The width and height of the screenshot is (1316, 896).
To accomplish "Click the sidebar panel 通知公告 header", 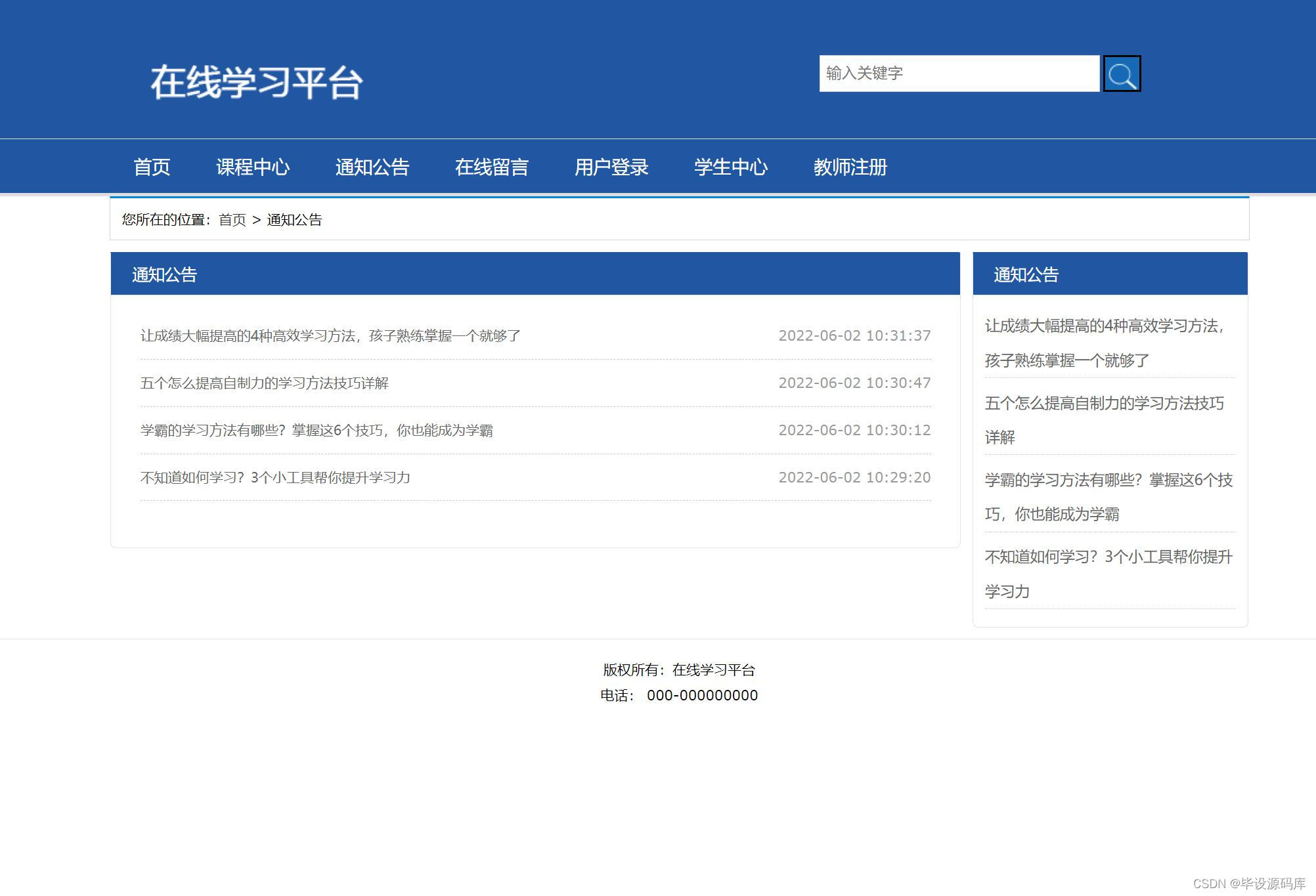I will tap(1110, 274).
